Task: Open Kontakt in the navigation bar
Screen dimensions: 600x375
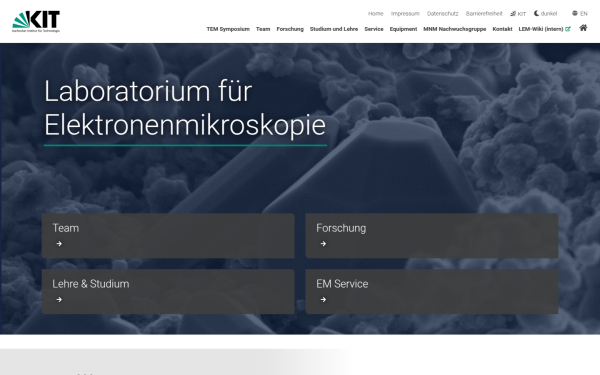Action: [502, 29]
